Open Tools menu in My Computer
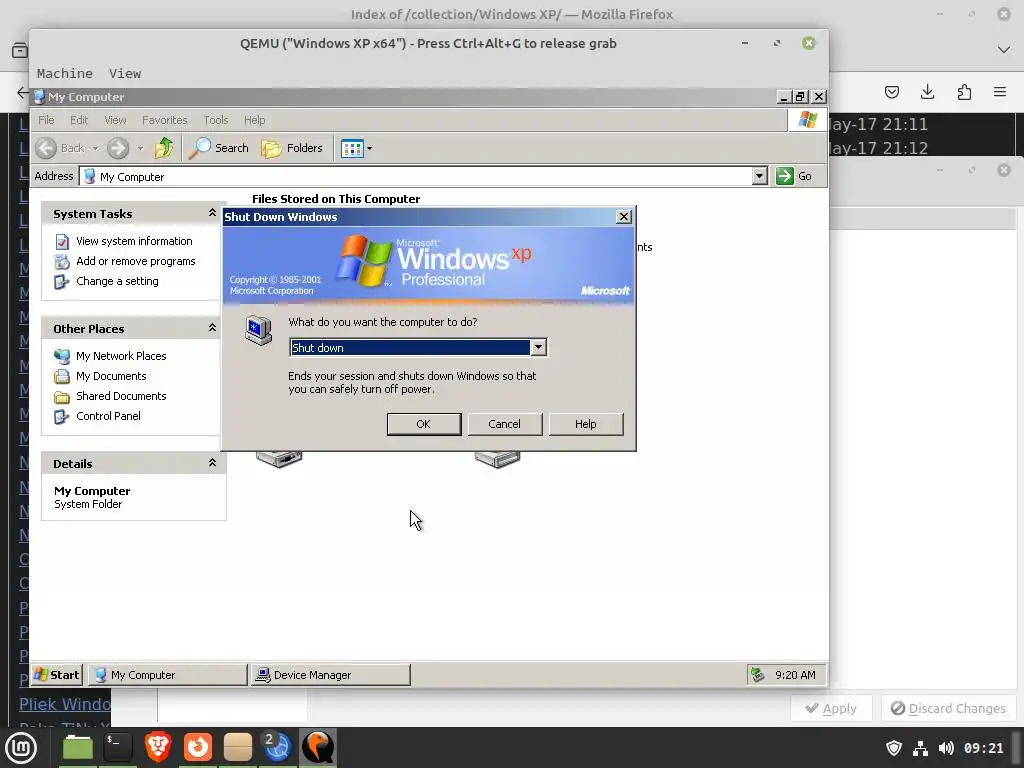1024x768 pixels. (x=216, y=120)
